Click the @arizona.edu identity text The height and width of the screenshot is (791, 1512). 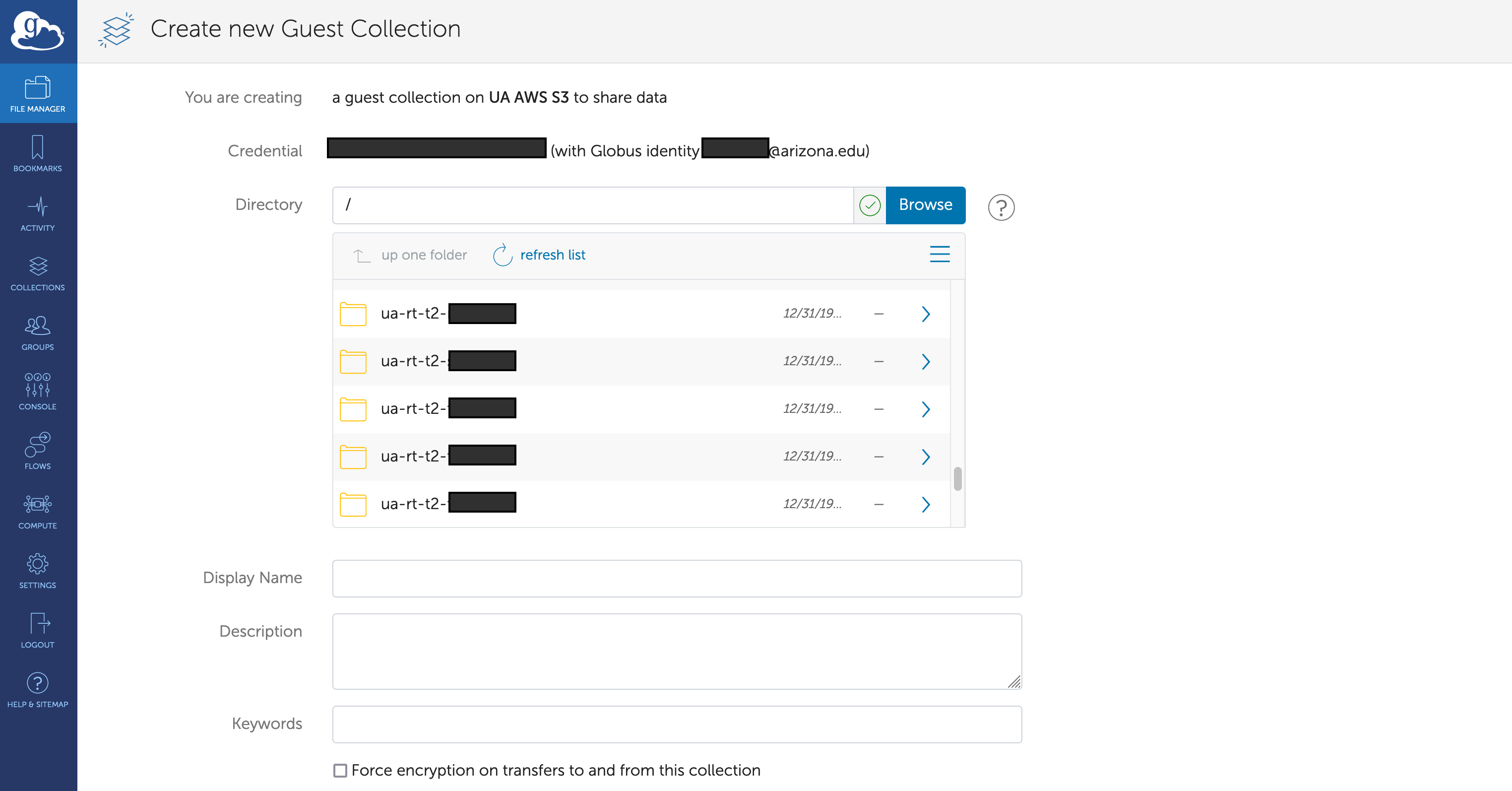click(x=819, y=151)
